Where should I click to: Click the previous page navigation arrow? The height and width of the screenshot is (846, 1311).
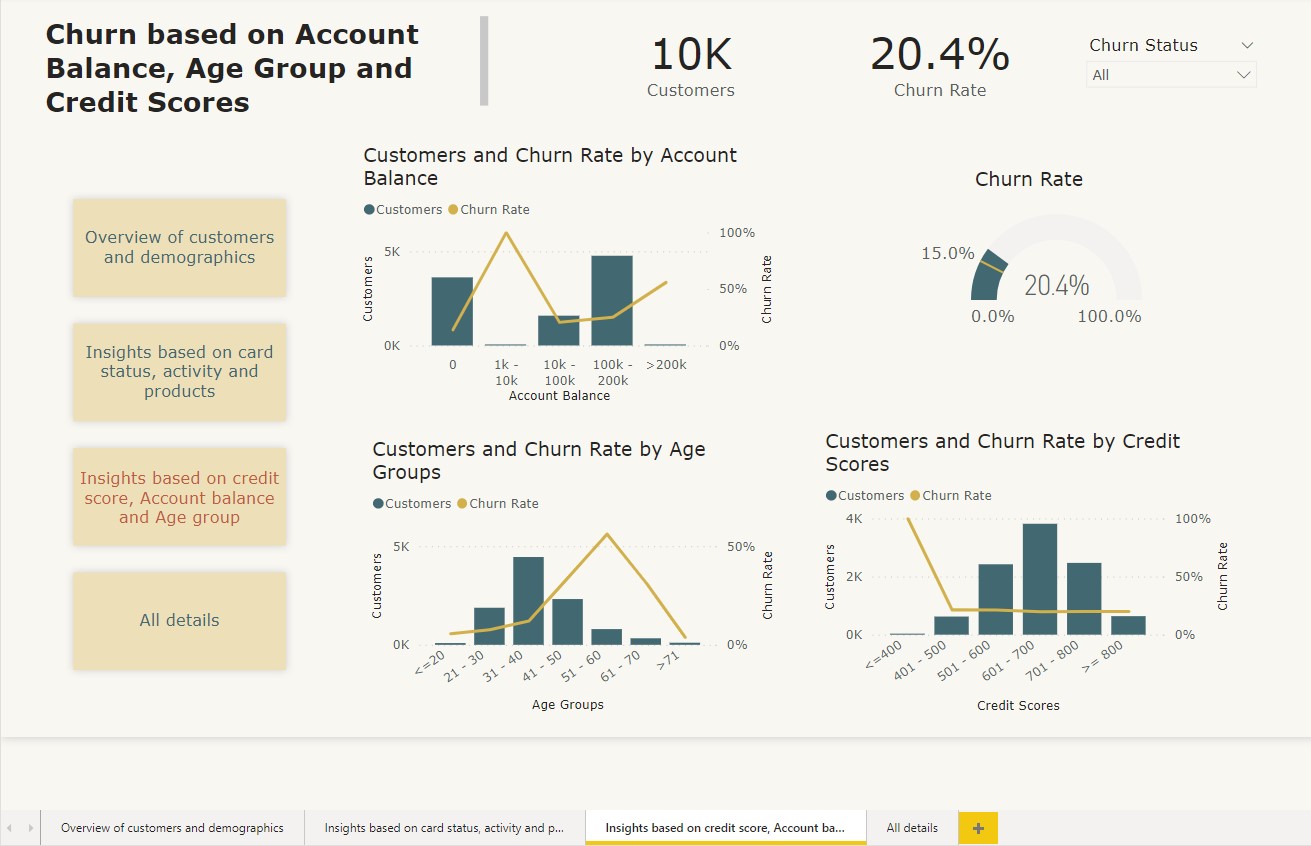click(x=10, y=827)
